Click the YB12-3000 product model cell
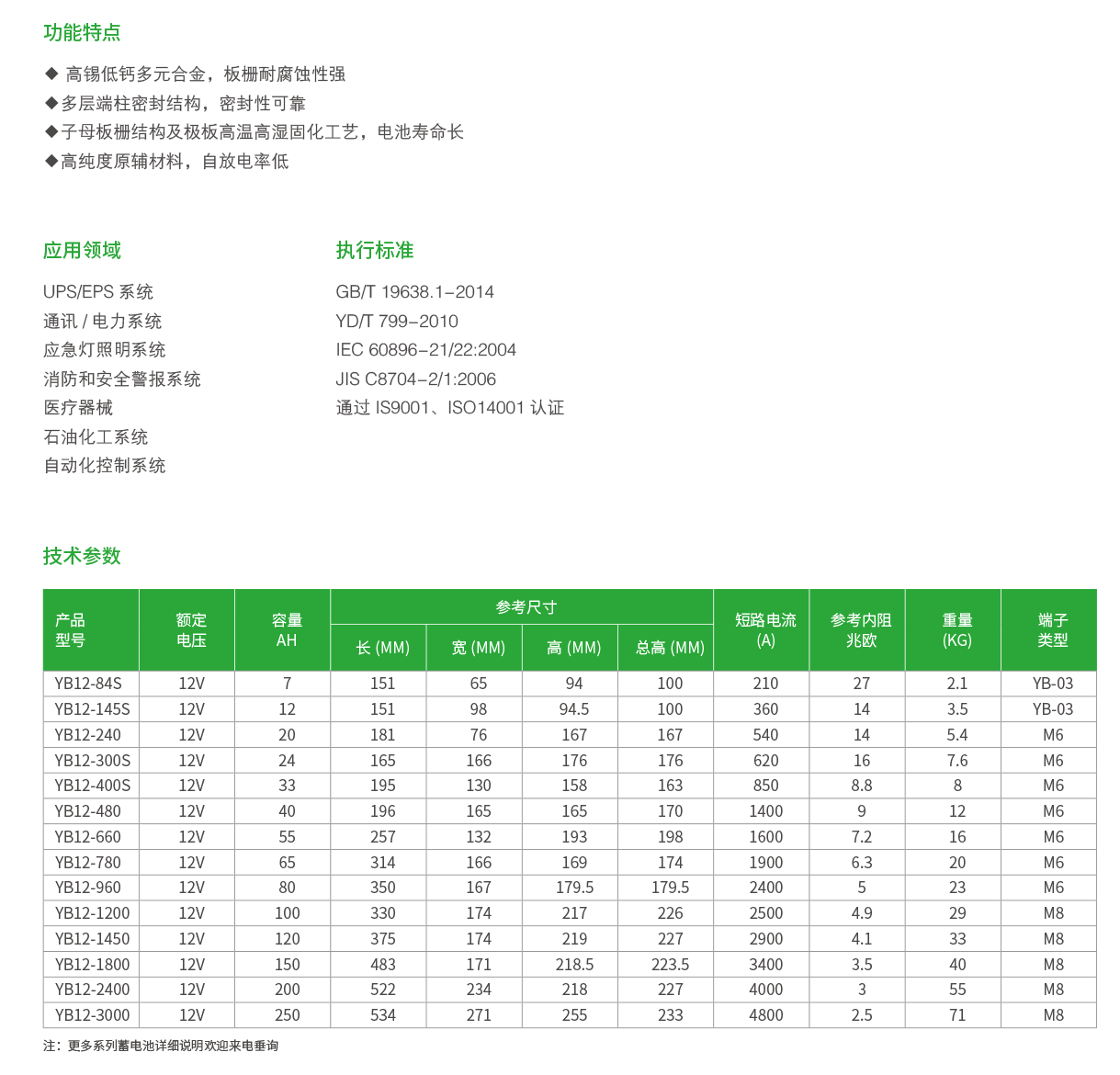This screenshot has width=1120, height=1075. click(x=92, y=1015)
